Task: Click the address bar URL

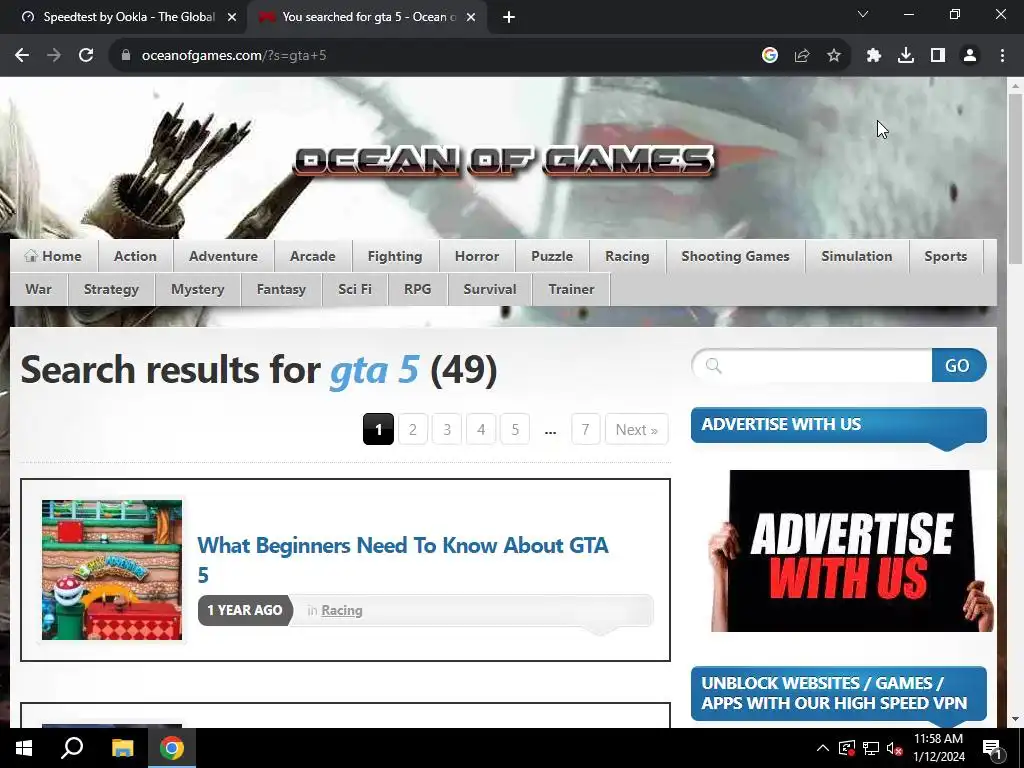Action: 234,56
